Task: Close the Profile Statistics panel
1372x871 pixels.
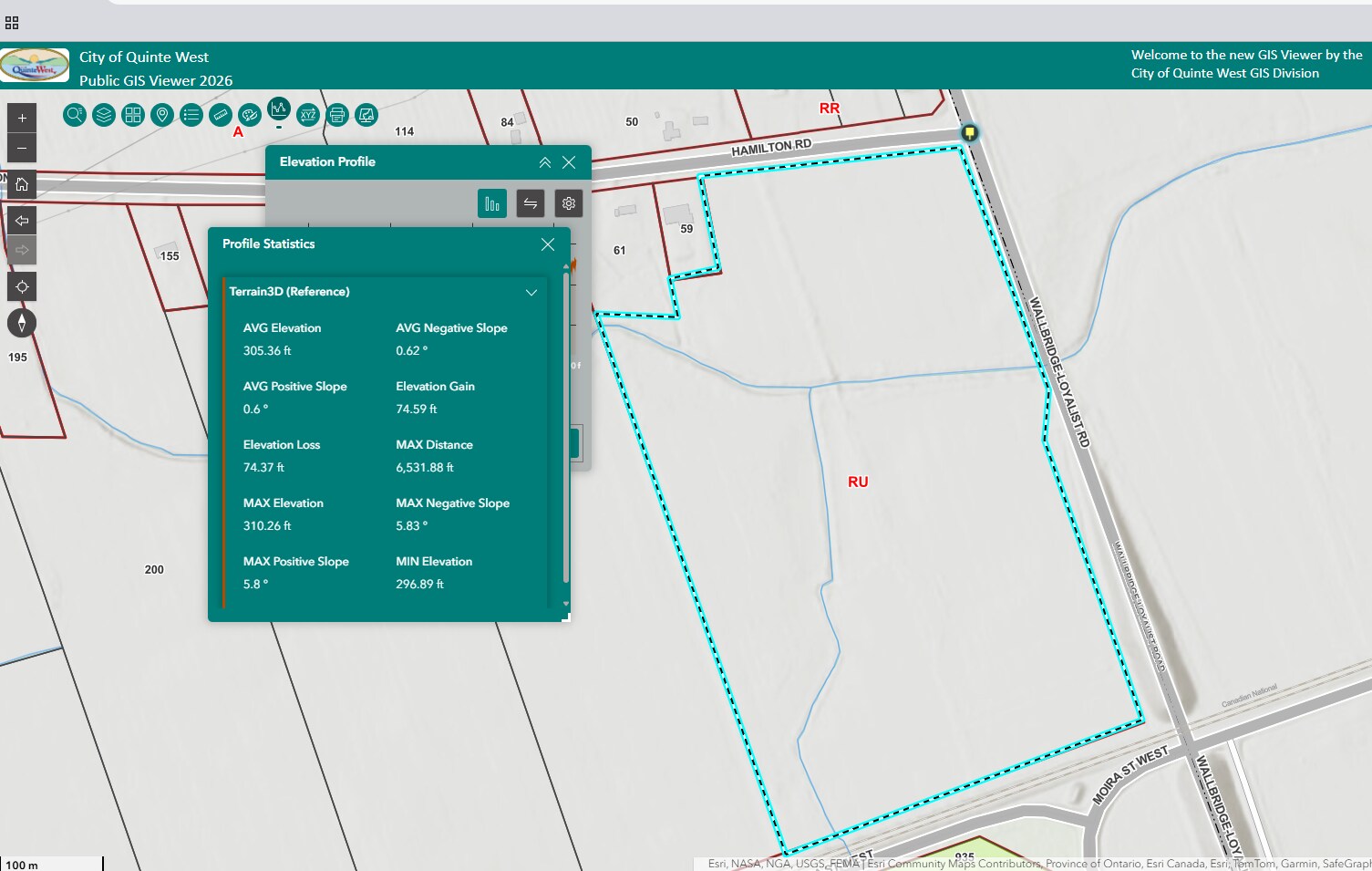Action: coord(548,244)
